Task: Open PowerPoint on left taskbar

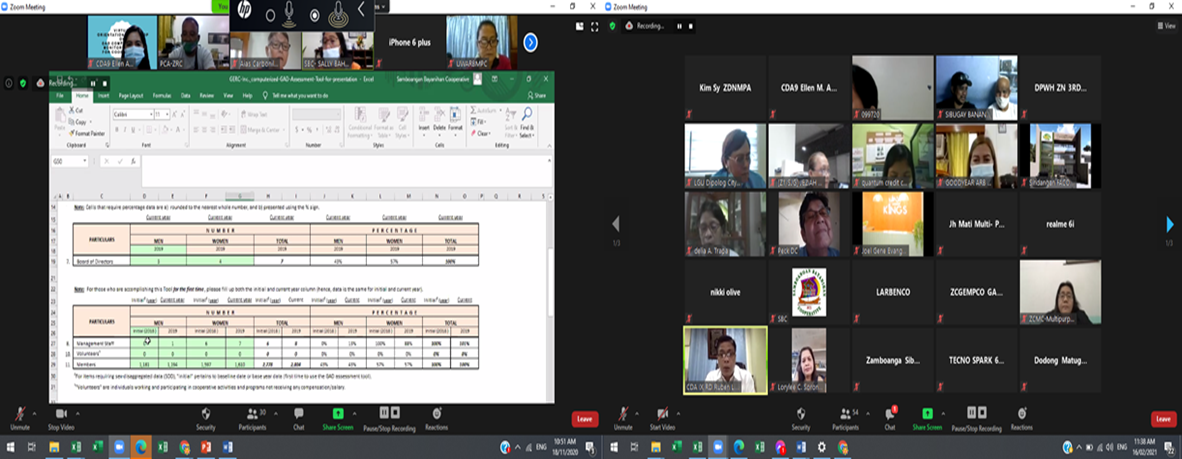Action: tap(206, 448)
